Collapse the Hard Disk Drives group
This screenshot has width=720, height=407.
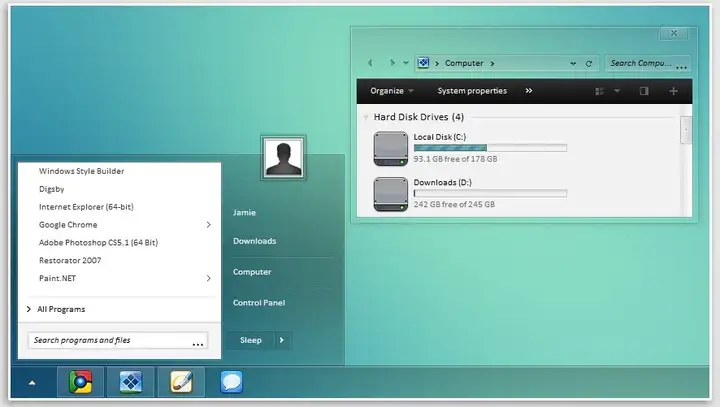[x=366, y=117]
